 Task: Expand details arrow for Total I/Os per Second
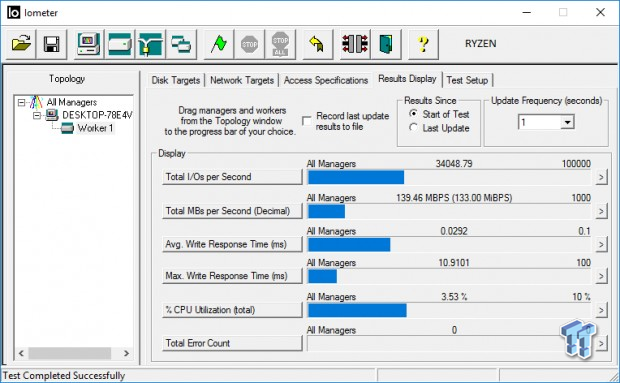point(601,177)
